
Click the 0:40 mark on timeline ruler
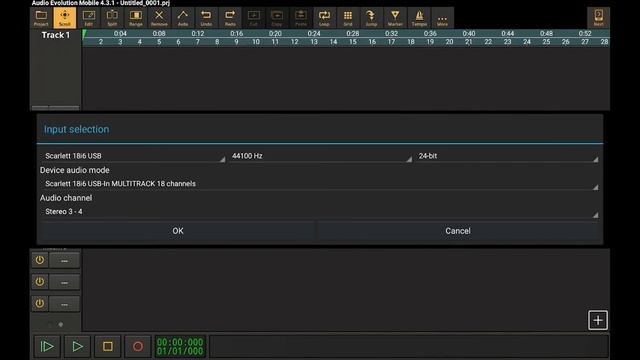coord(469,33)
